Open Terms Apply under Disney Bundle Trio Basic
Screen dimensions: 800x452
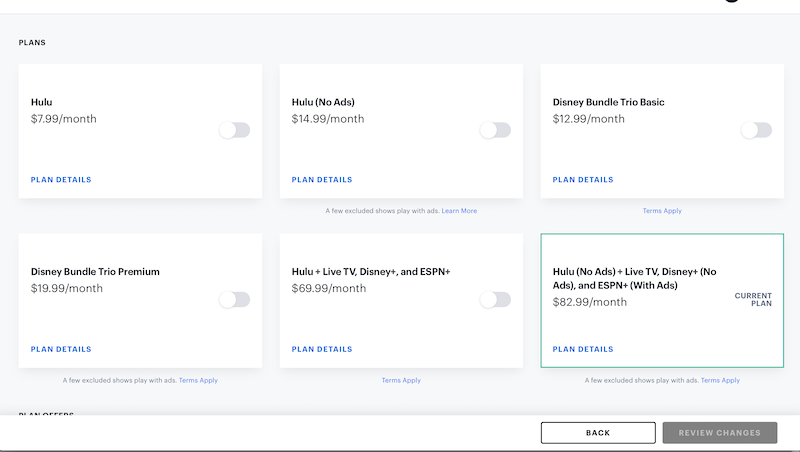pos(662,211)
